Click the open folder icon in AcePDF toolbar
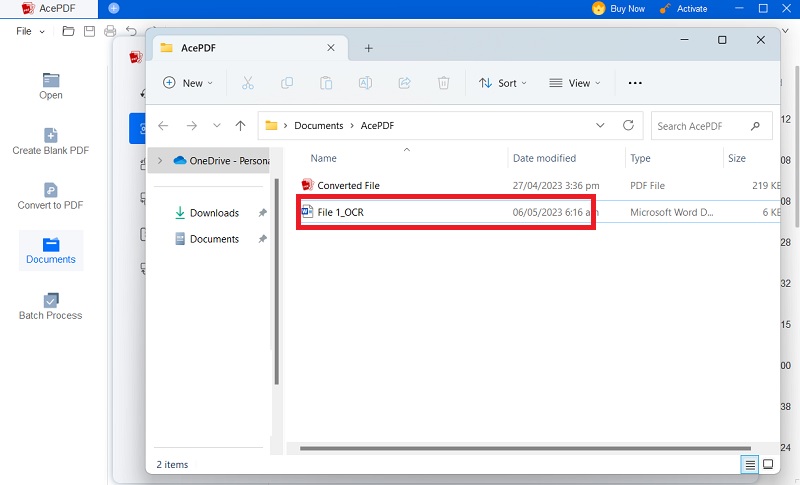Screen dimensions: 800x485 coord(68,32)
